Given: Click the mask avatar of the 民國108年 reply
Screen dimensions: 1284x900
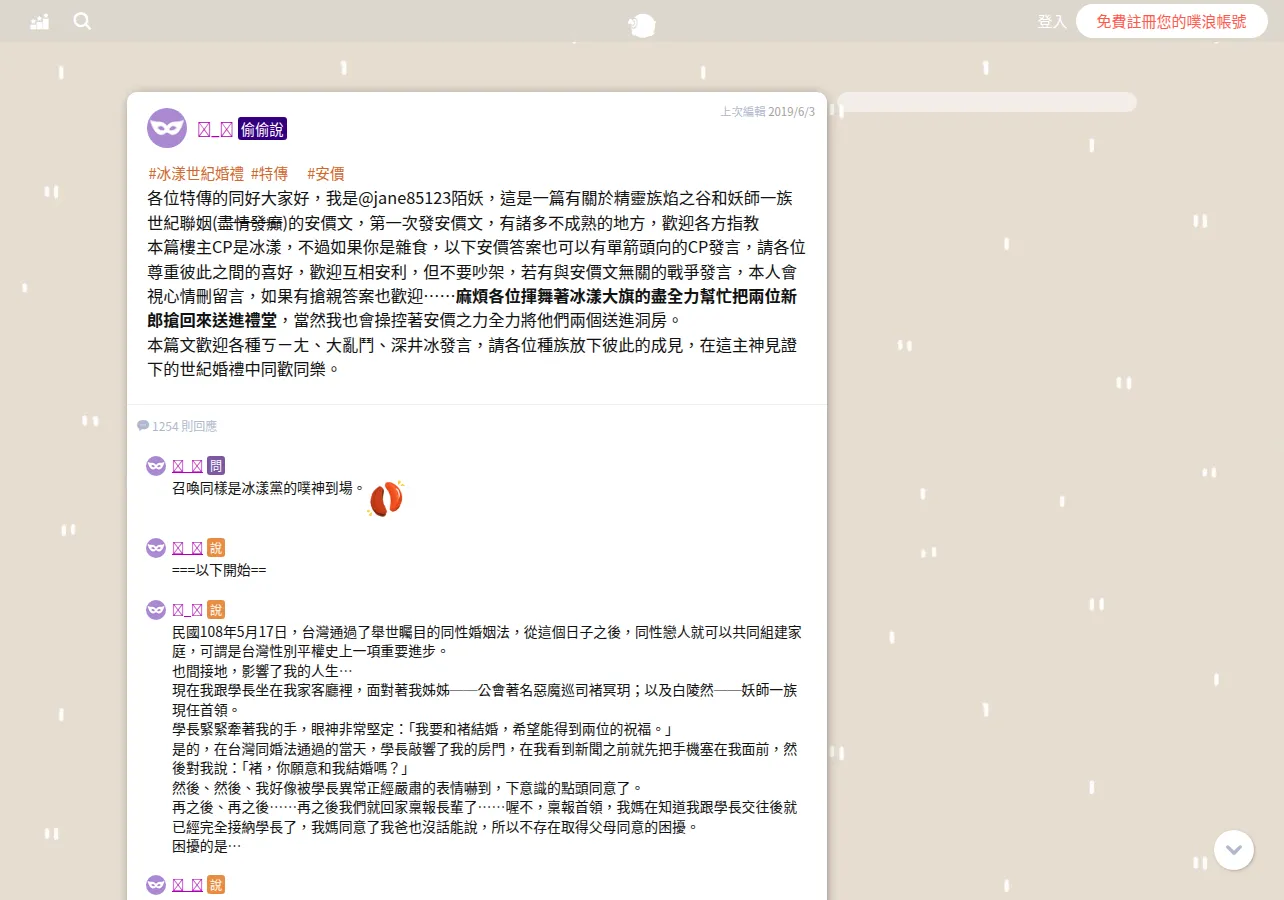Looking at the screenshot, I should click(x=156, y=610).
